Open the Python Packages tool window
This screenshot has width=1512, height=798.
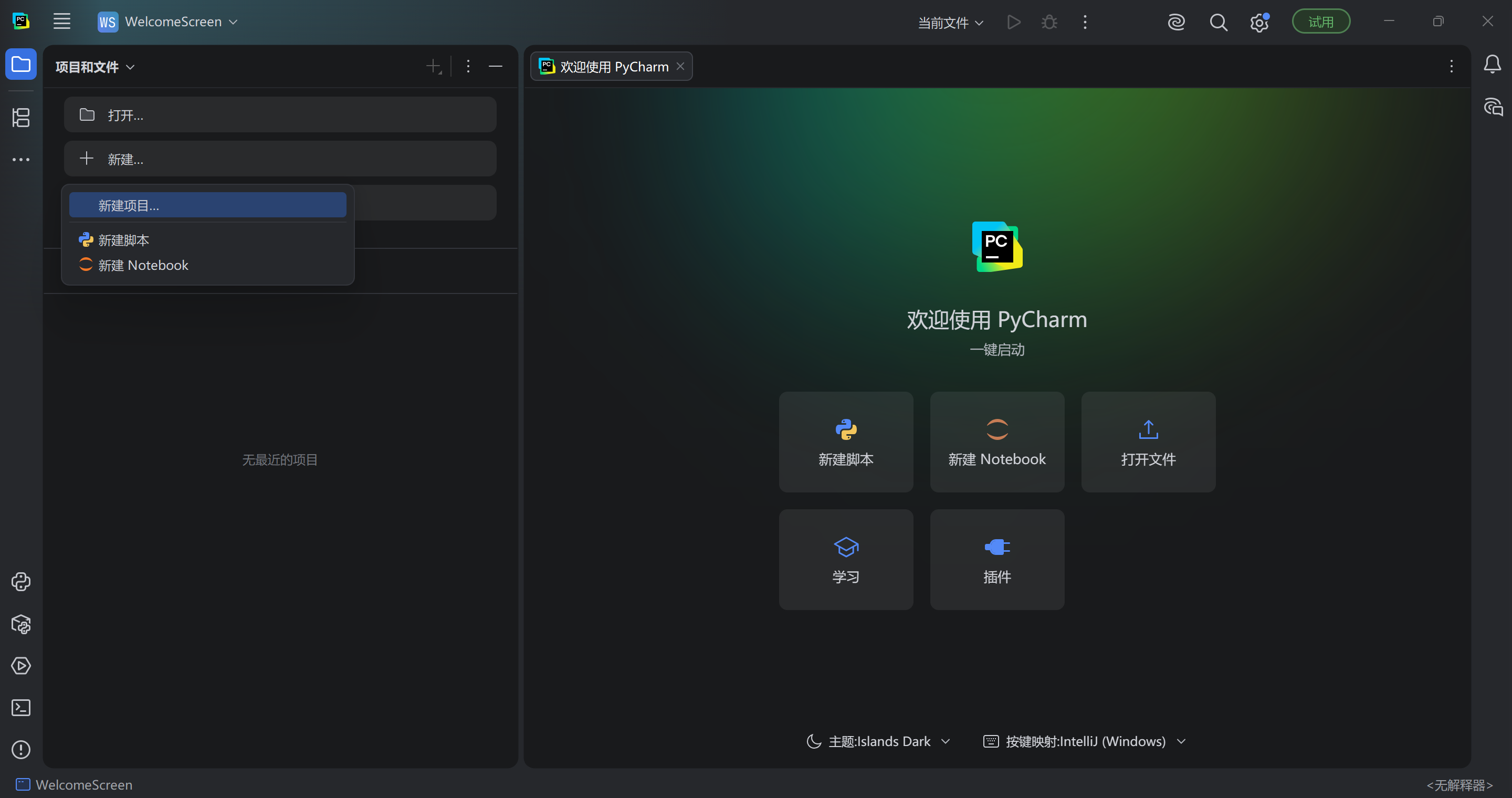click(21, 624)
